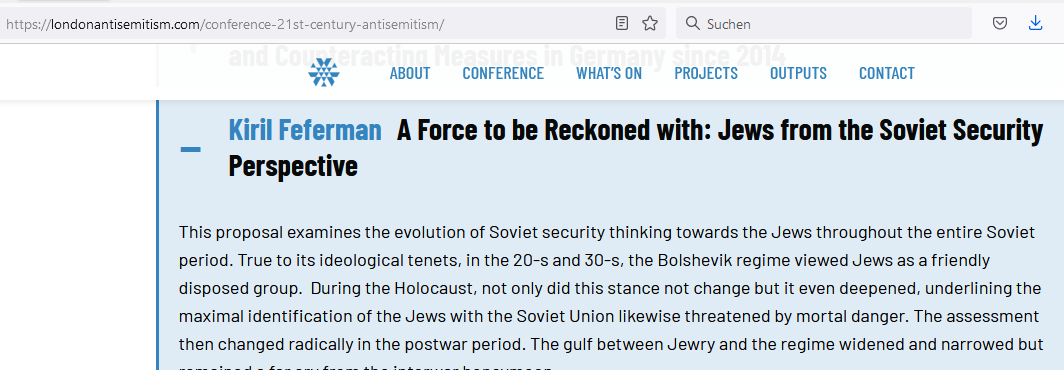The height and width of the screenshot is (370, 1064).
Task: Click the Suchen search field
Action: [x=824, y=24]
